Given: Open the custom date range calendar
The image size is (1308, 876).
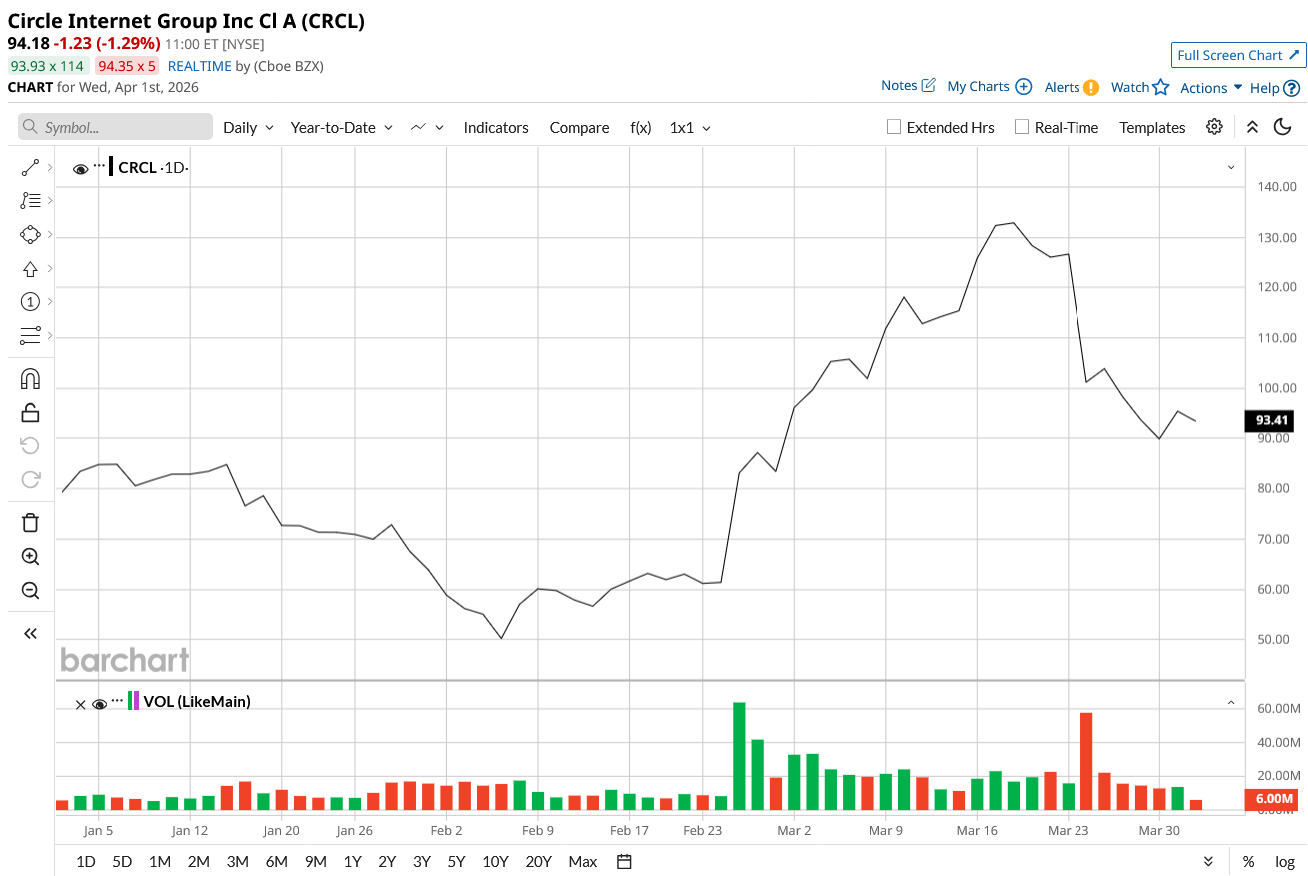Looking at the screenshot, I should pos(624,861).
